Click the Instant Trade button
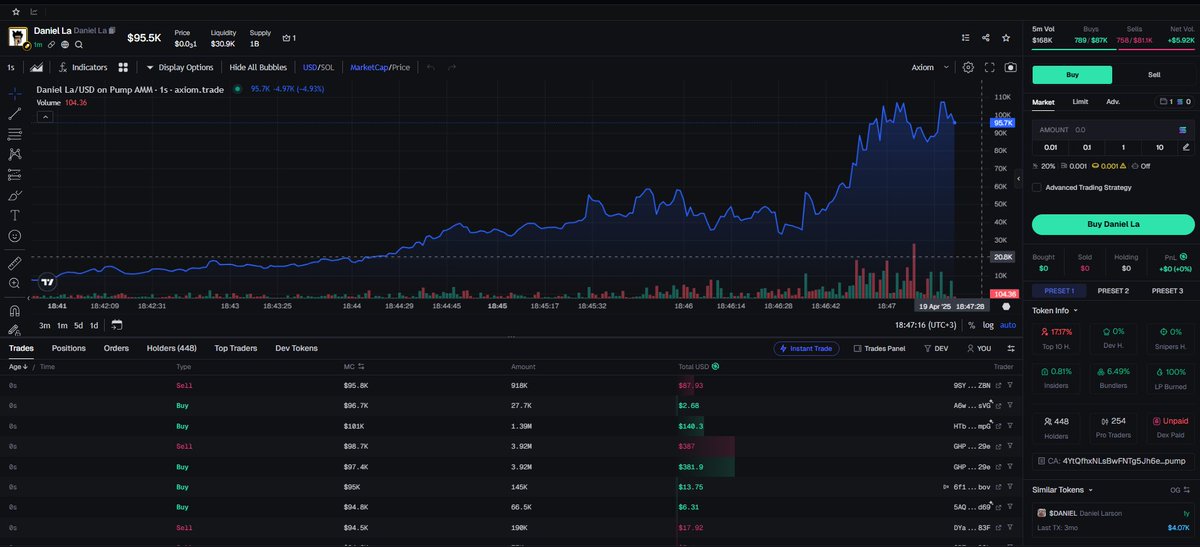Image resolution: width=1200 pixels, height=547 pixels. tap(804, 348)
